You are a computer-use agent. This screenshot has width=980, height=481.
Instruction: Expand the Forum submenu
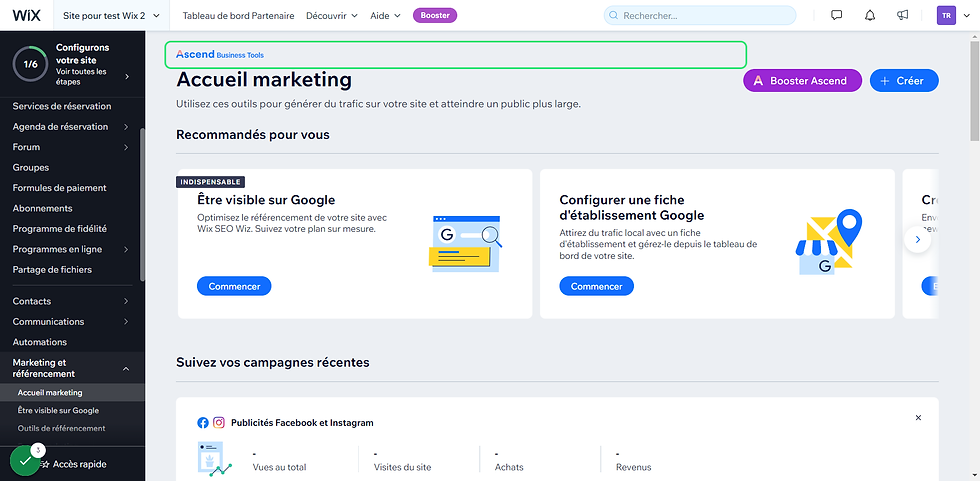[126, 147]
